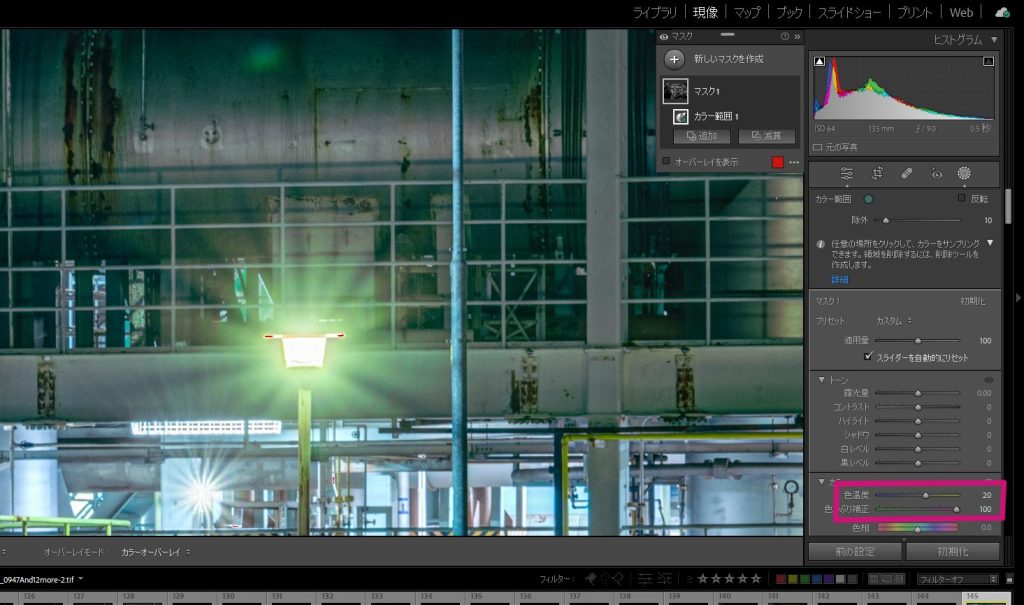The width and height of the screenshot is (1024, 605).
Task: Collapse the トーン section triangle
Action: pyautogui.click(x=822, y=380)
